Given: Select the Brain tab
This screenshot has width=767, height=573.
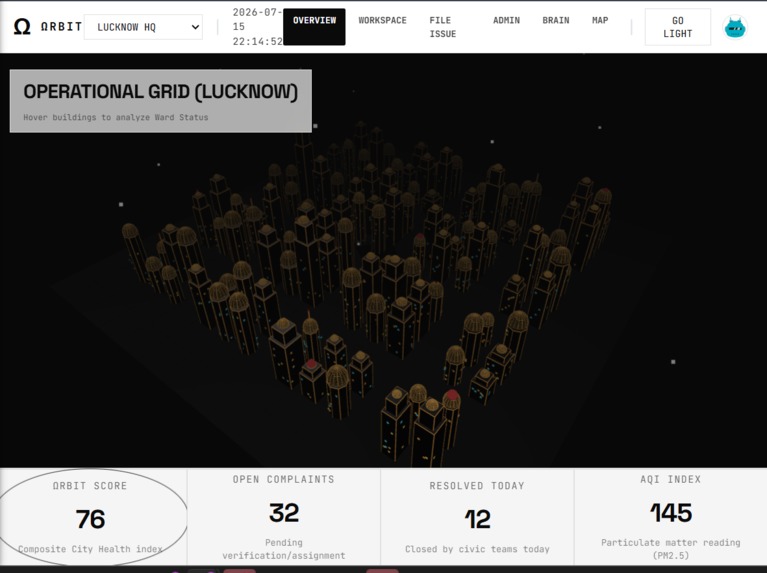Looking at the screenshot, I should [x=556, y=21].
